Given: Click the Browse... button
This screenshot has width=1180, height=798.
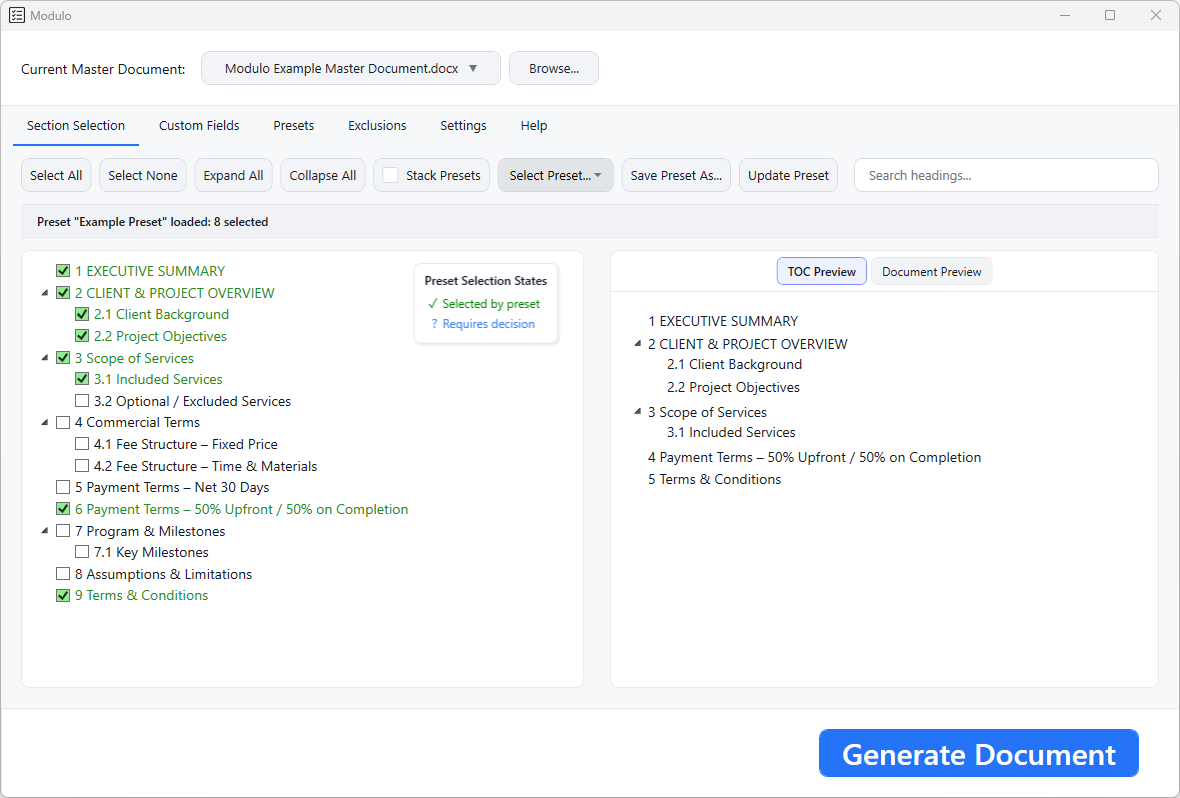Looking at the screenshot, I should (554, 69).
